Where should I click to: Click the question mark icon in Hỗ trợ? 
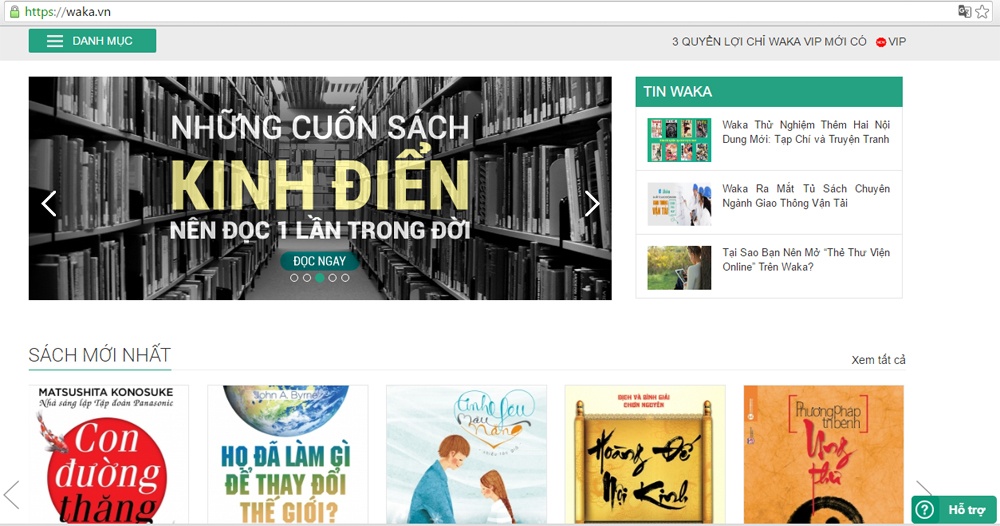click(x=925, y=510)
